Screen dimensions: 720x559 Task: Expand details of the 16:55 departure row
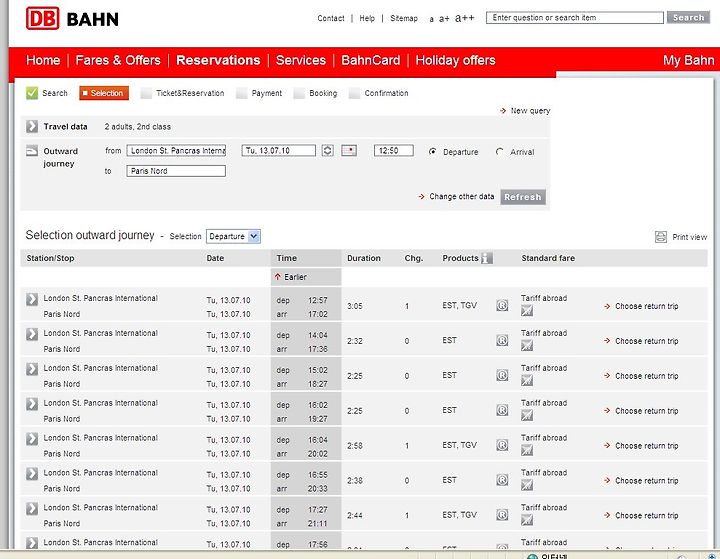click(x=32, y=474)
